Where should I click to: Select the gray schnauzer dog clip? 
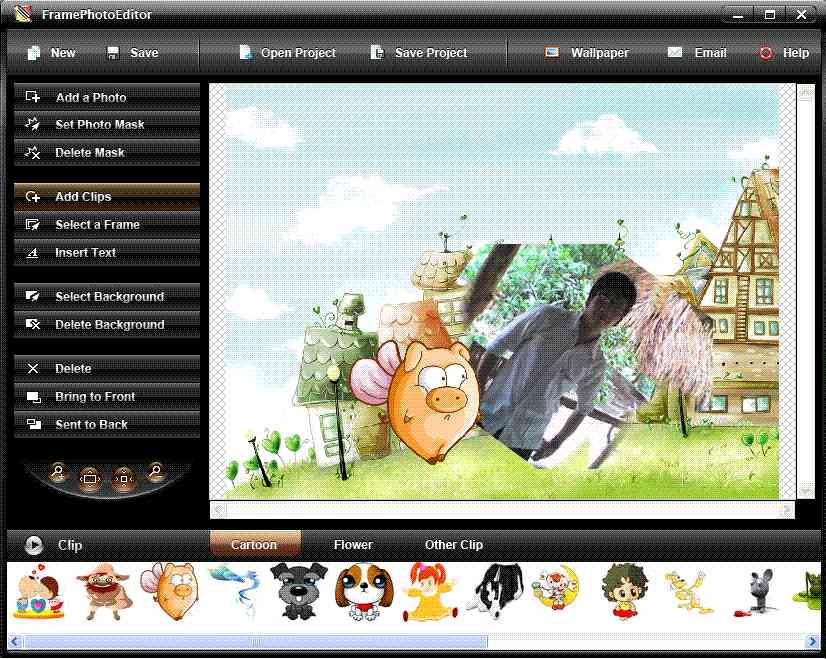298,591
